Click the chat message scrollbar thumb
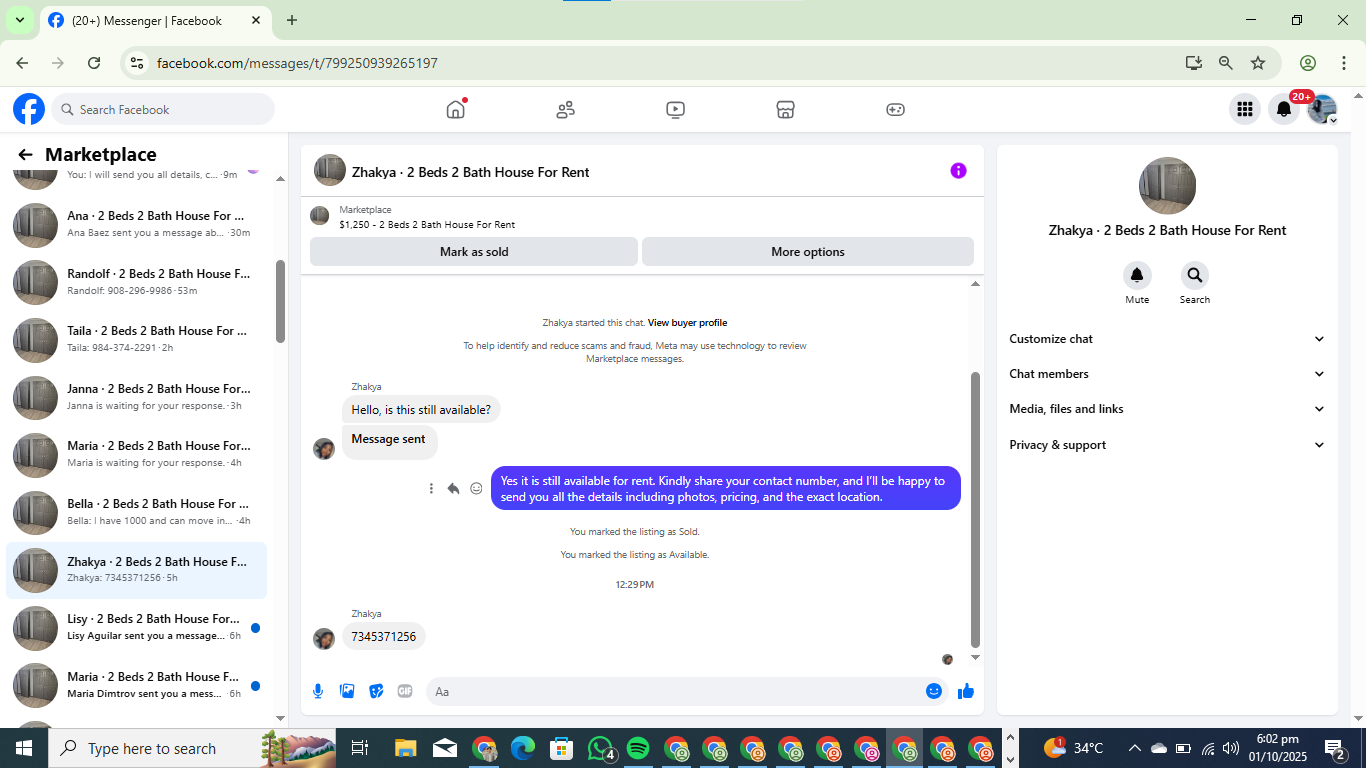This screenshot has height=768, width=1366. click(x=976, y=510)
